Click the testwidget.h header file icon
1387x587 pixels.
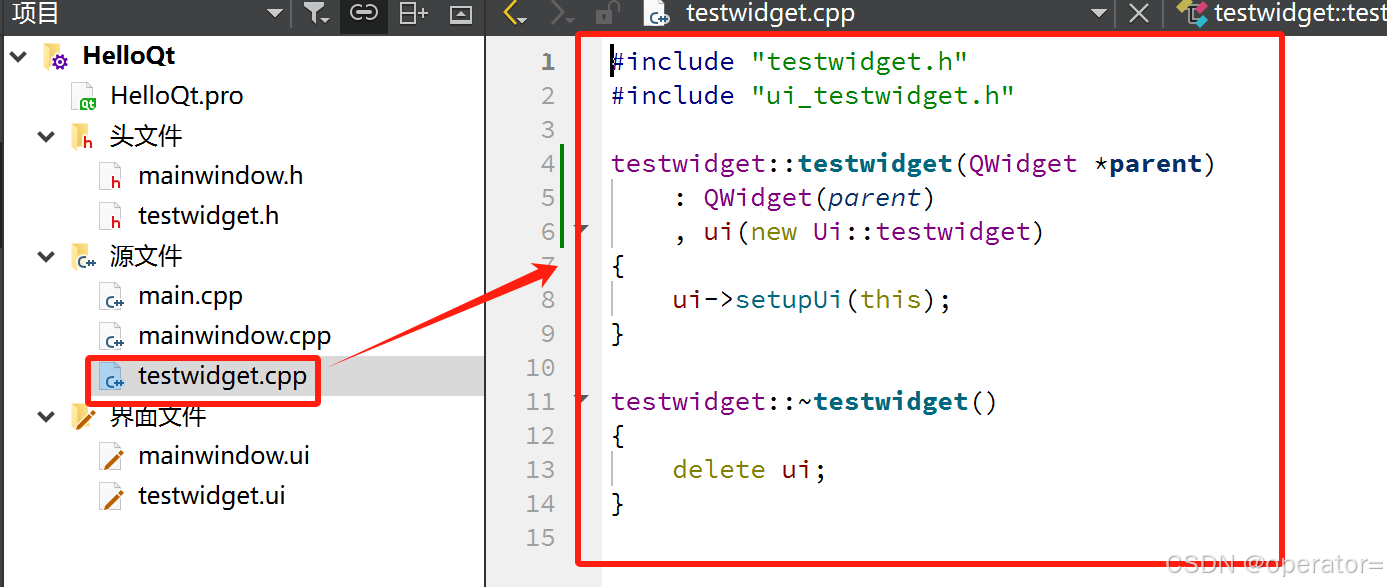112,217
